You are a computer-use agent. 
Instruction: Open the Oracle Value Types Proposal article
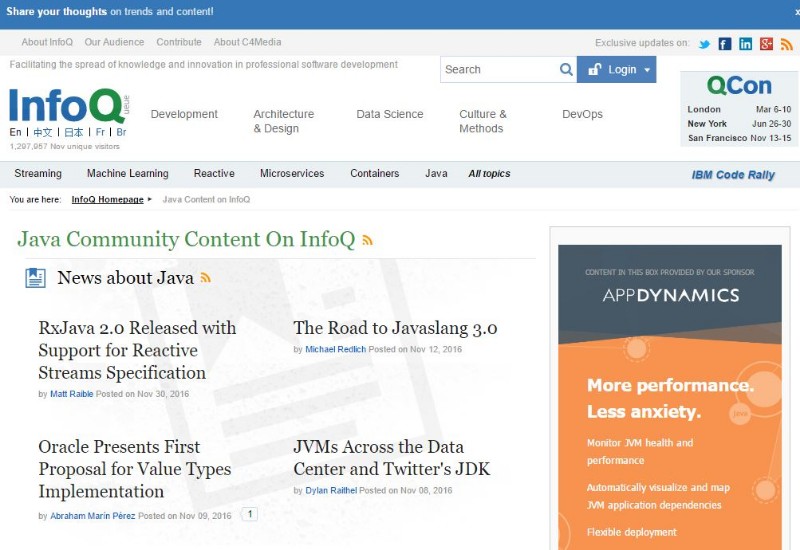point(135,469)
